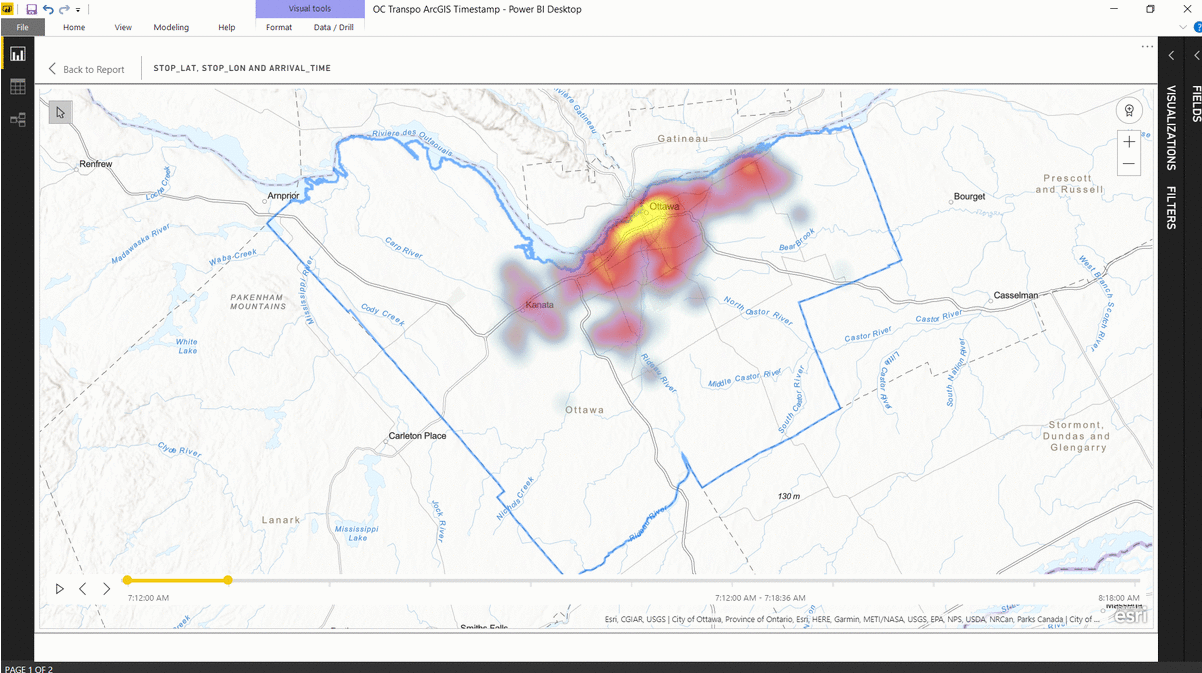The image size is (1202, 673).
Task: Open the Model relationships view
Action: click(17, 119)
